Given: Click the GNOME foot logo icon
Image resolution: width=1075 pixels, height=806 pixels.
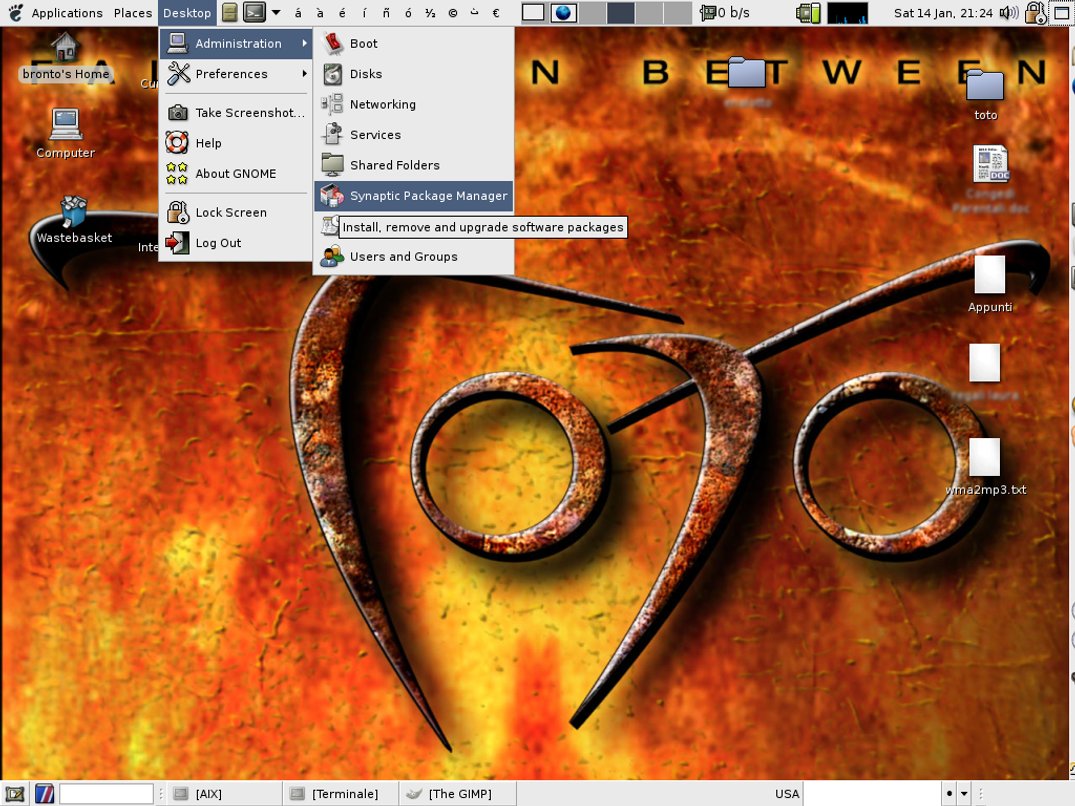Looking at the screenshot, I should pos(15,12).
